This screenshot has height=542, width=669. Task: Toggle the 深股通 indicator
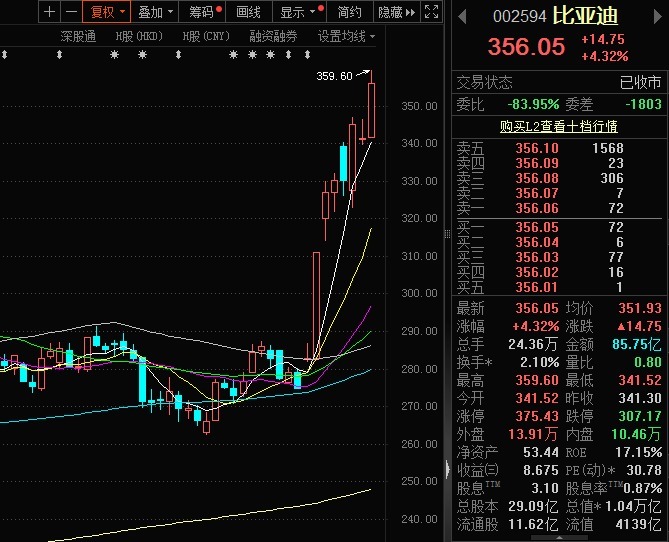click(78, 36)
